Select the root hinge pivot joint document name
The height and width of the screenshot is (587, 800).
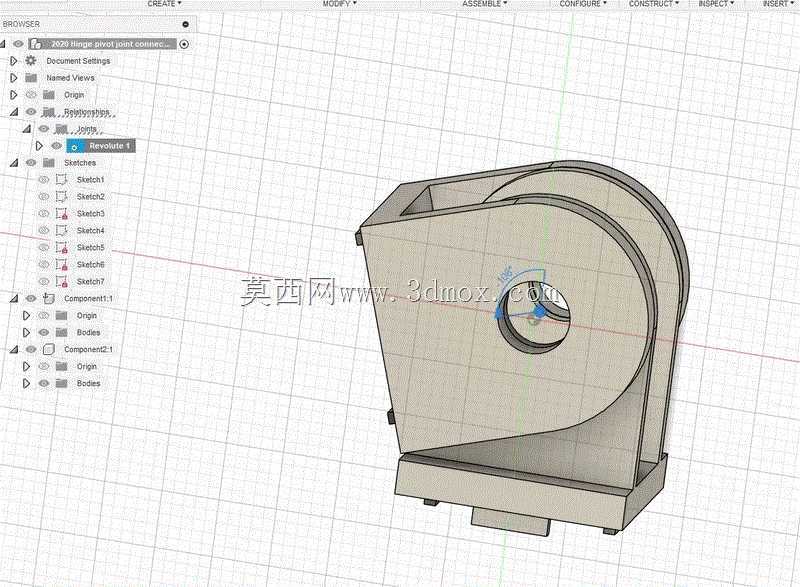coord(110,44)
